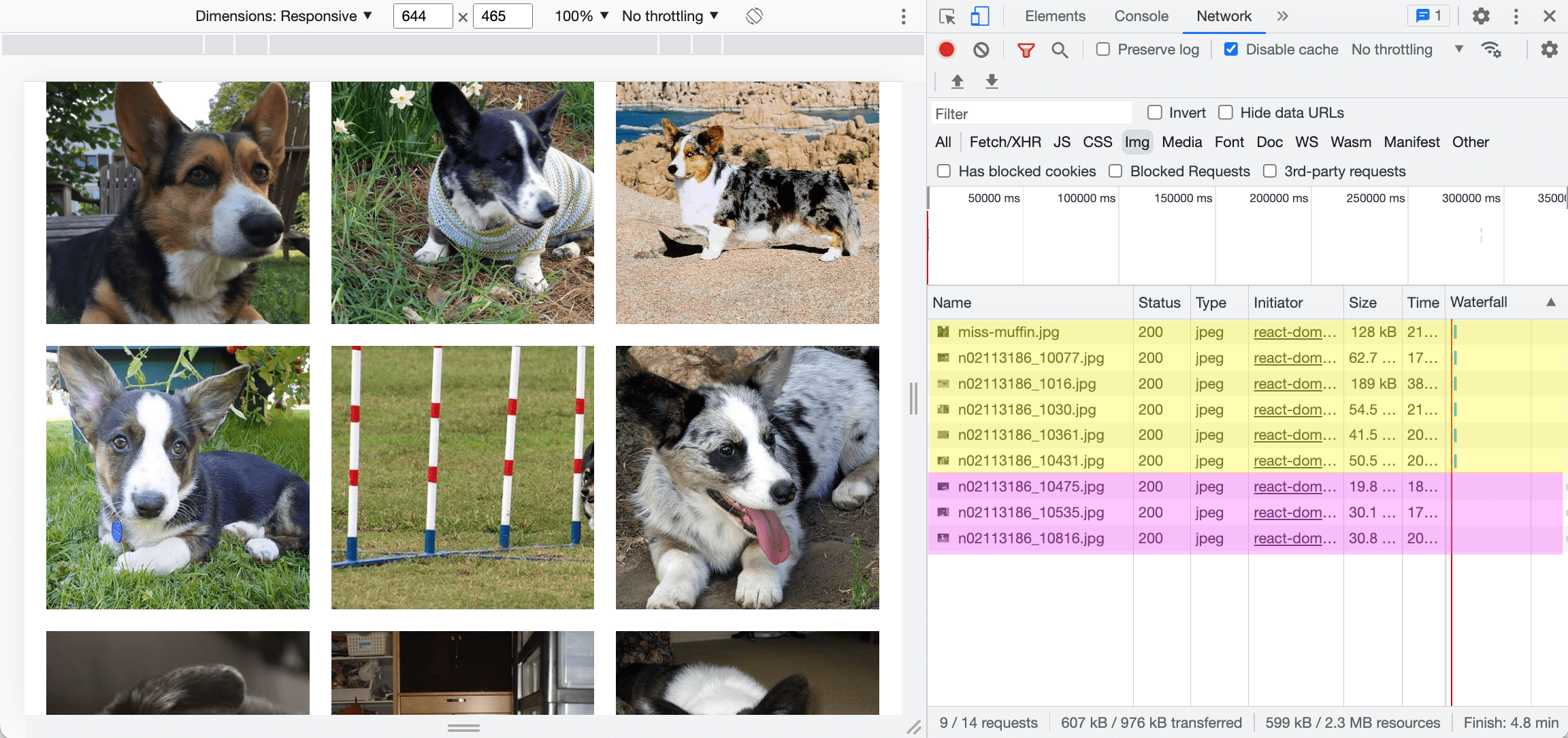1568x738 pixels.
Task: Open Network panel No throttling dropdown
Action: [1407, 50]
